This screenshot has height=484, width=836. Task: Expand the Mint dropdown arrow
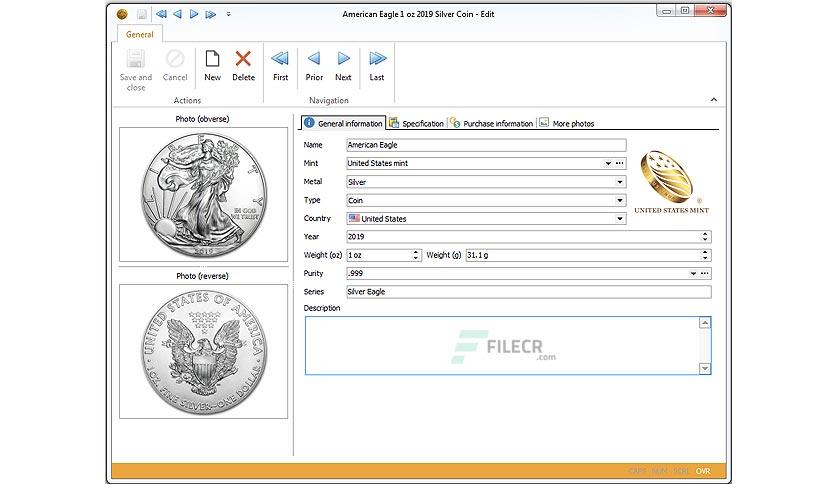[x=608, y=164]
